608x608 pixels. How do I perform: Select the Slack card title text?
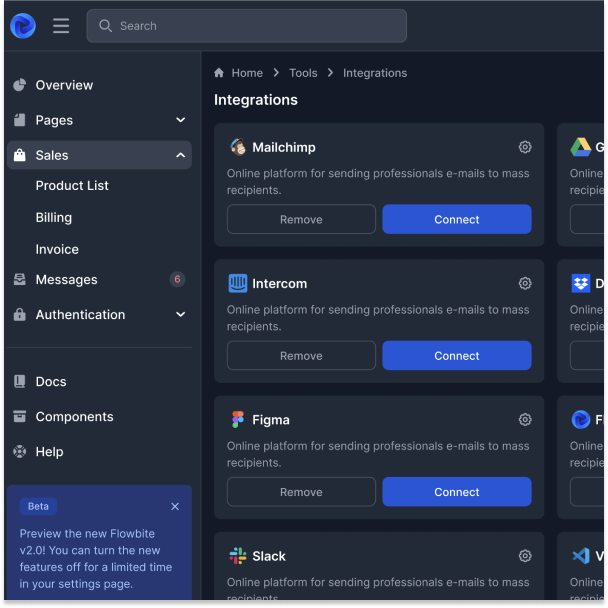(x=269, y=556)
